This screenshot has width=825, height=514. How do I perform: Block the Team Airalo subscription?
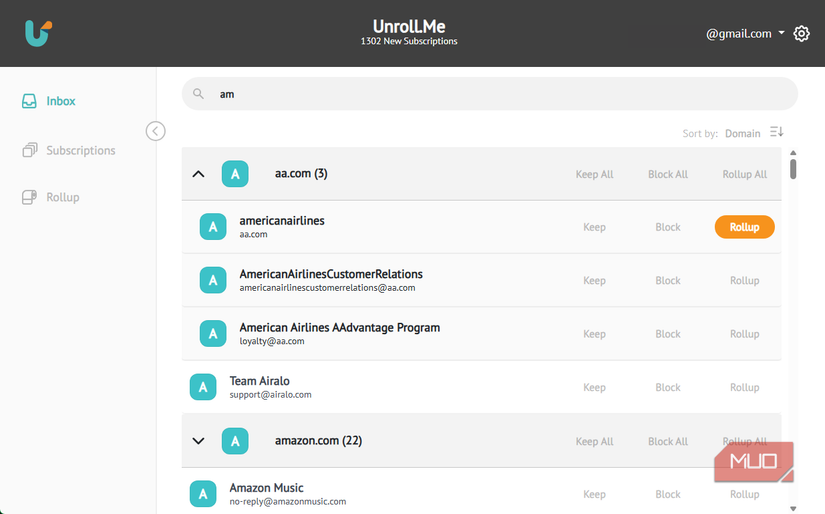[x=668, y=387]
